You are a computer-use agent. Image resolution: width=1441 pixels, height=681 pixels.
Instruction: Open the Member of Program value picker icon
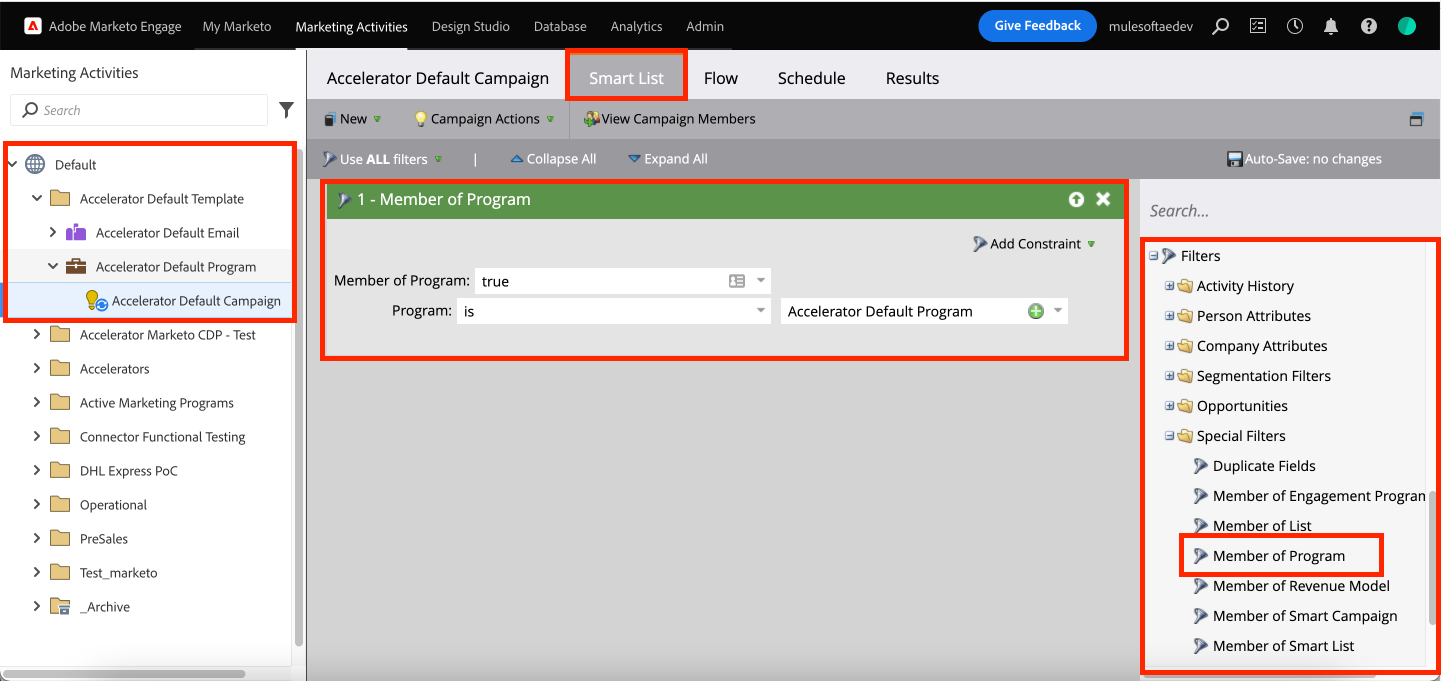pyautogui.click(x=737, y=281)
